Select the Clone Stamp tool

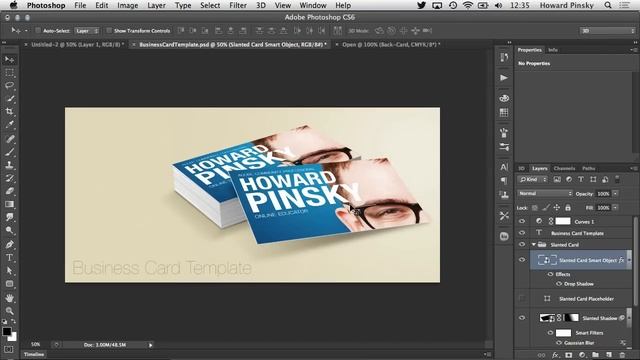(9, 165)
